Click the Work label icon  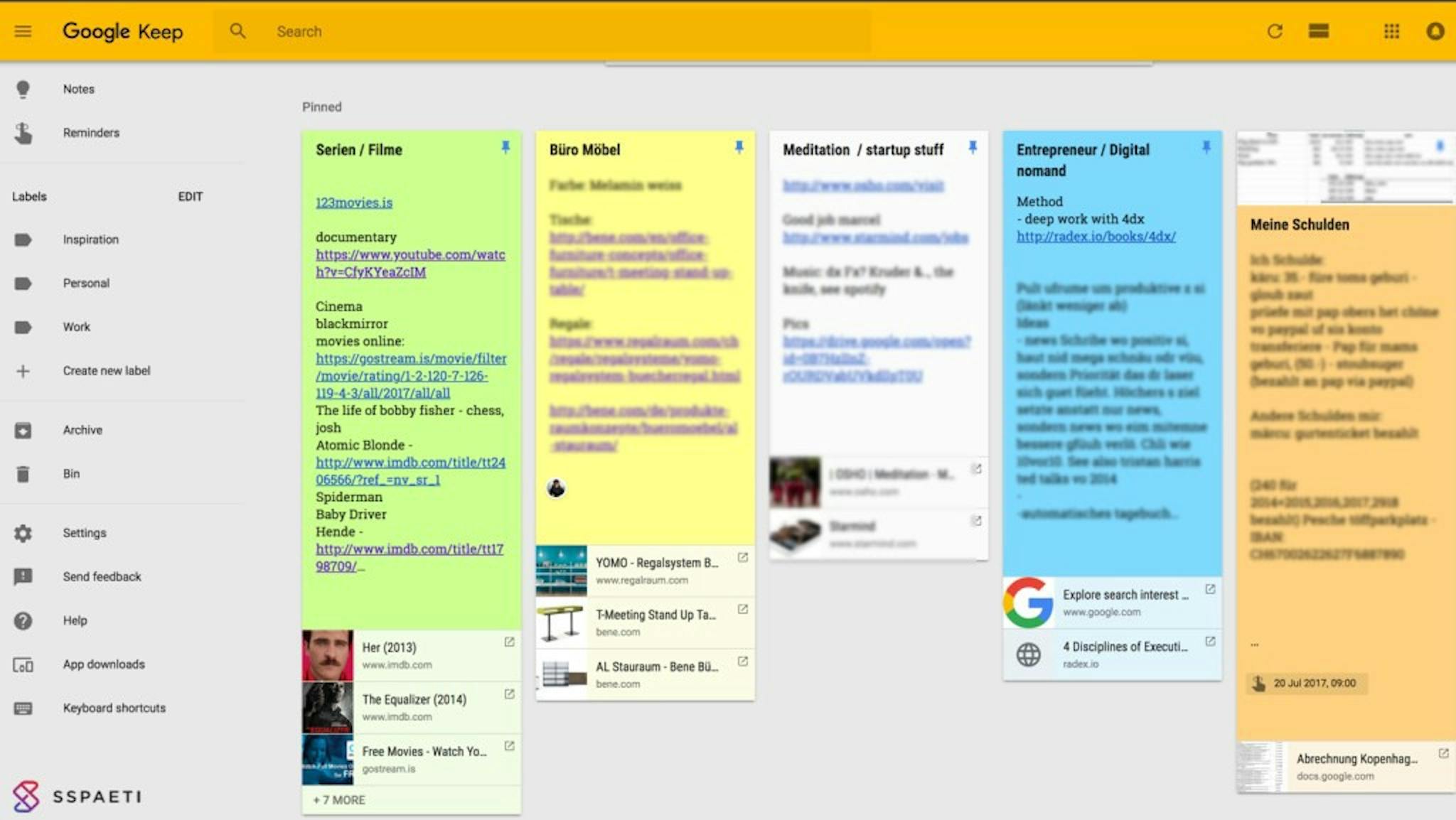[23, 327]
